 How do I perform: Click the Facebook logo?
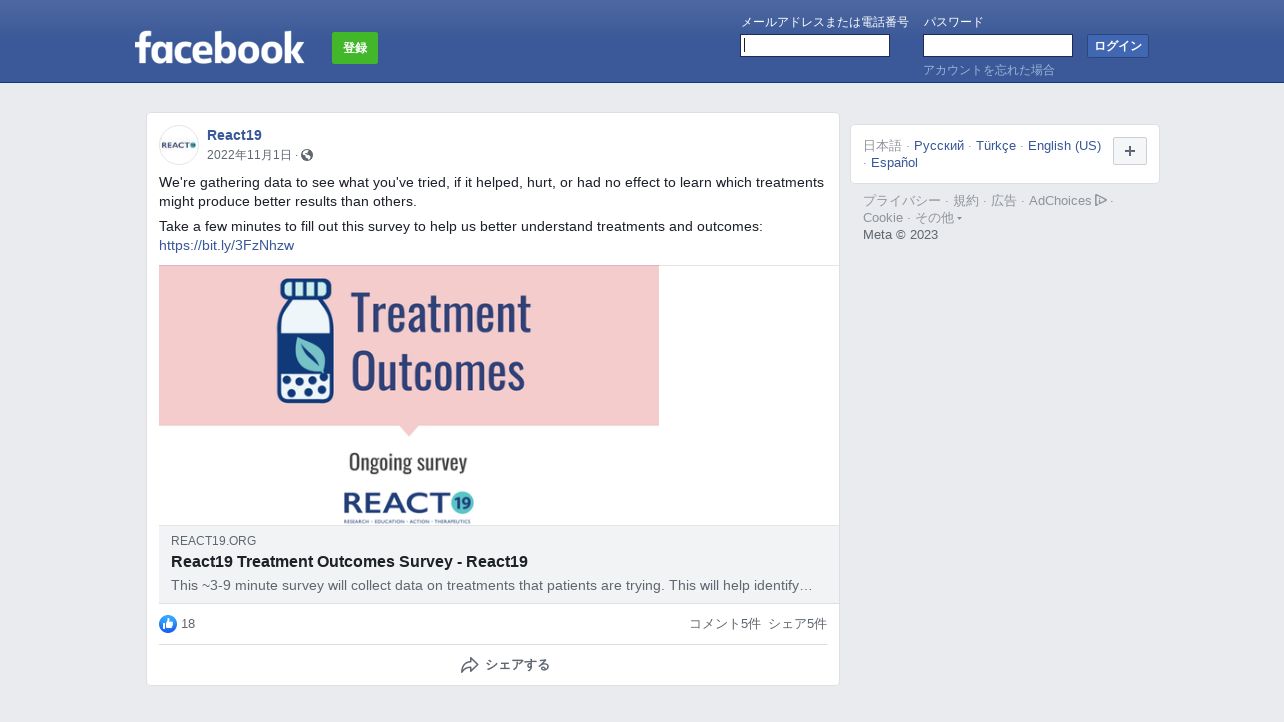tap(219, 47)
